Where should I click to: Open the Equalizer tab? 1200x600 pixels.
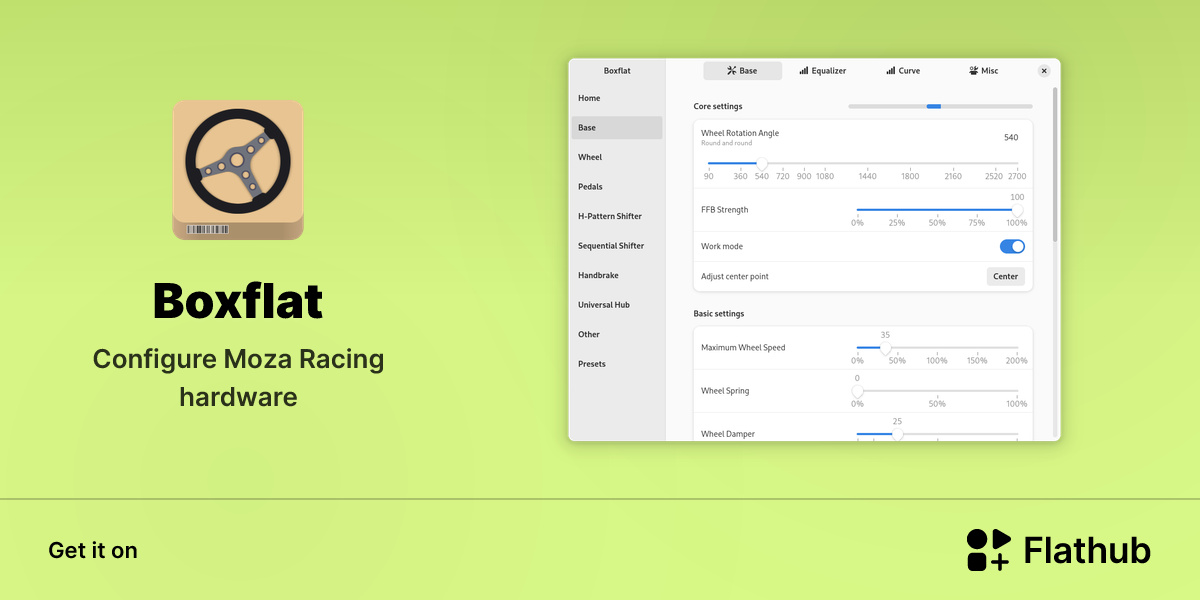(x=823, y=71)
